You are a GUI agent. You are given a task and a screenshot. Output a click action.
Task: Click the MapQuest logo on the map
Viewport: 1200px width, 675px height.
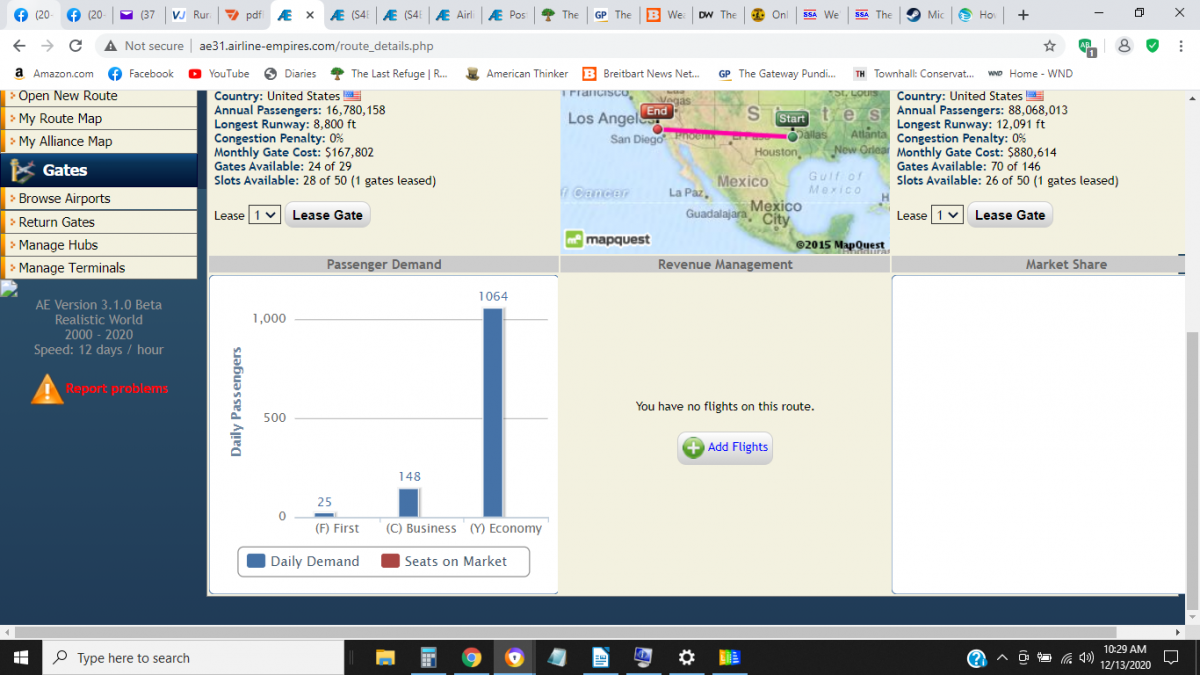(x=608, y=239)
